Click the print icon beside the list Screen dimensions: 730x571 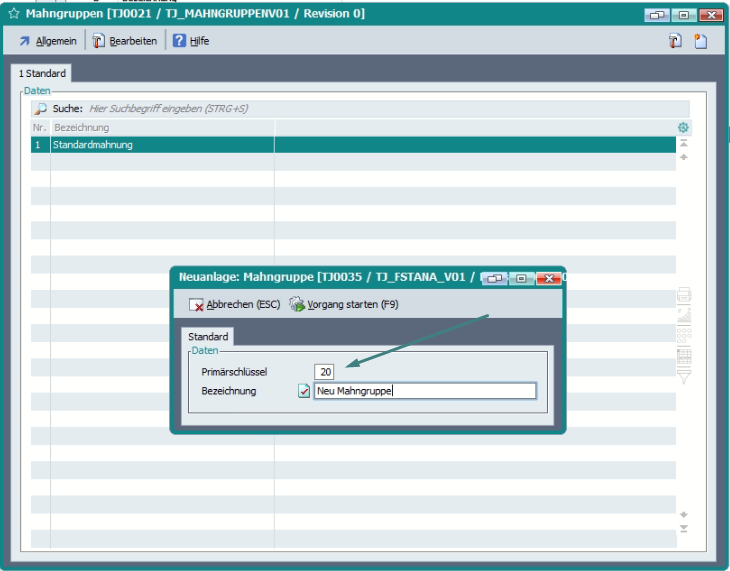(x=684, y=295)
